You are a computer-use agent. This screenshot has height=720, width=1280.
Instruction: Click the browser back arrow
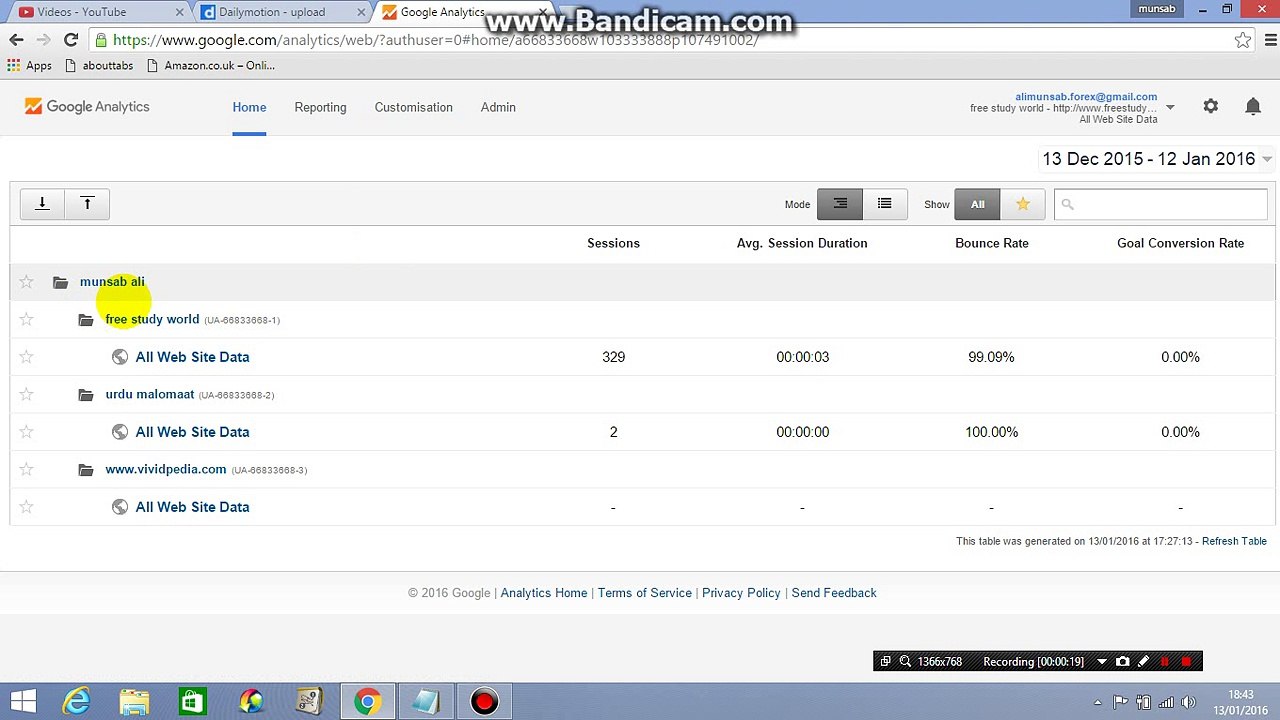coord(16,40)
